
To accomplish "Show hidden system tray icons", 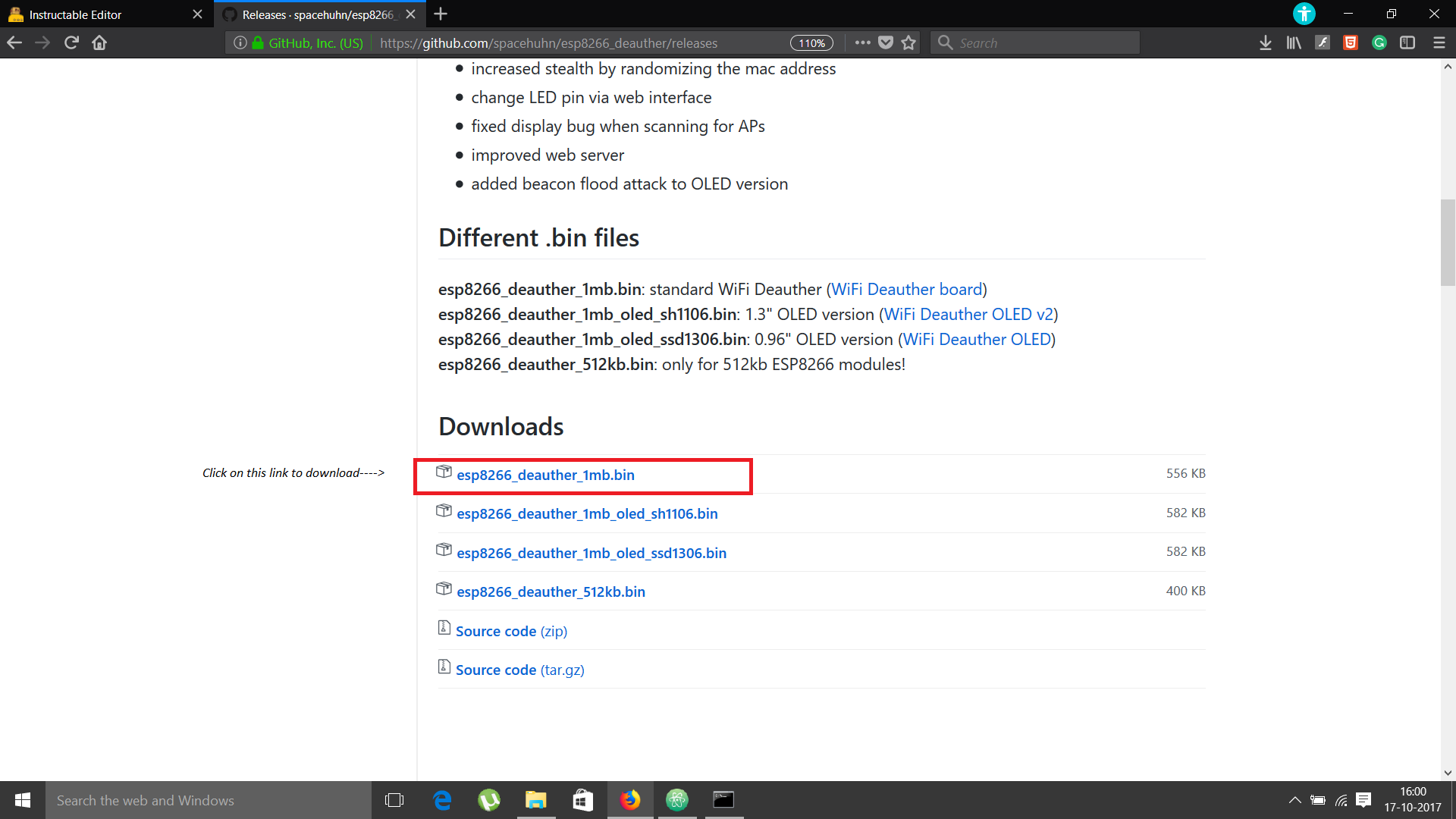I will click(1294, 800).
